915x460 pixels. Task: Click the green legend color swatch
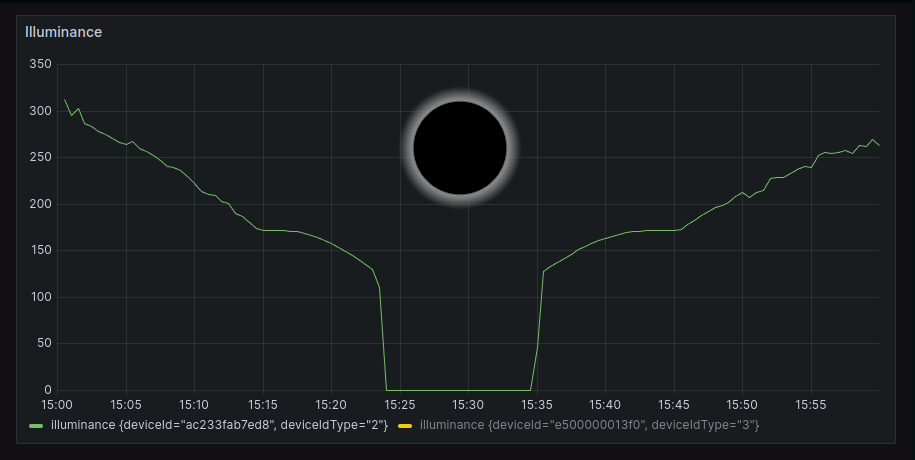pyautogui.click(x=37, y=427)
